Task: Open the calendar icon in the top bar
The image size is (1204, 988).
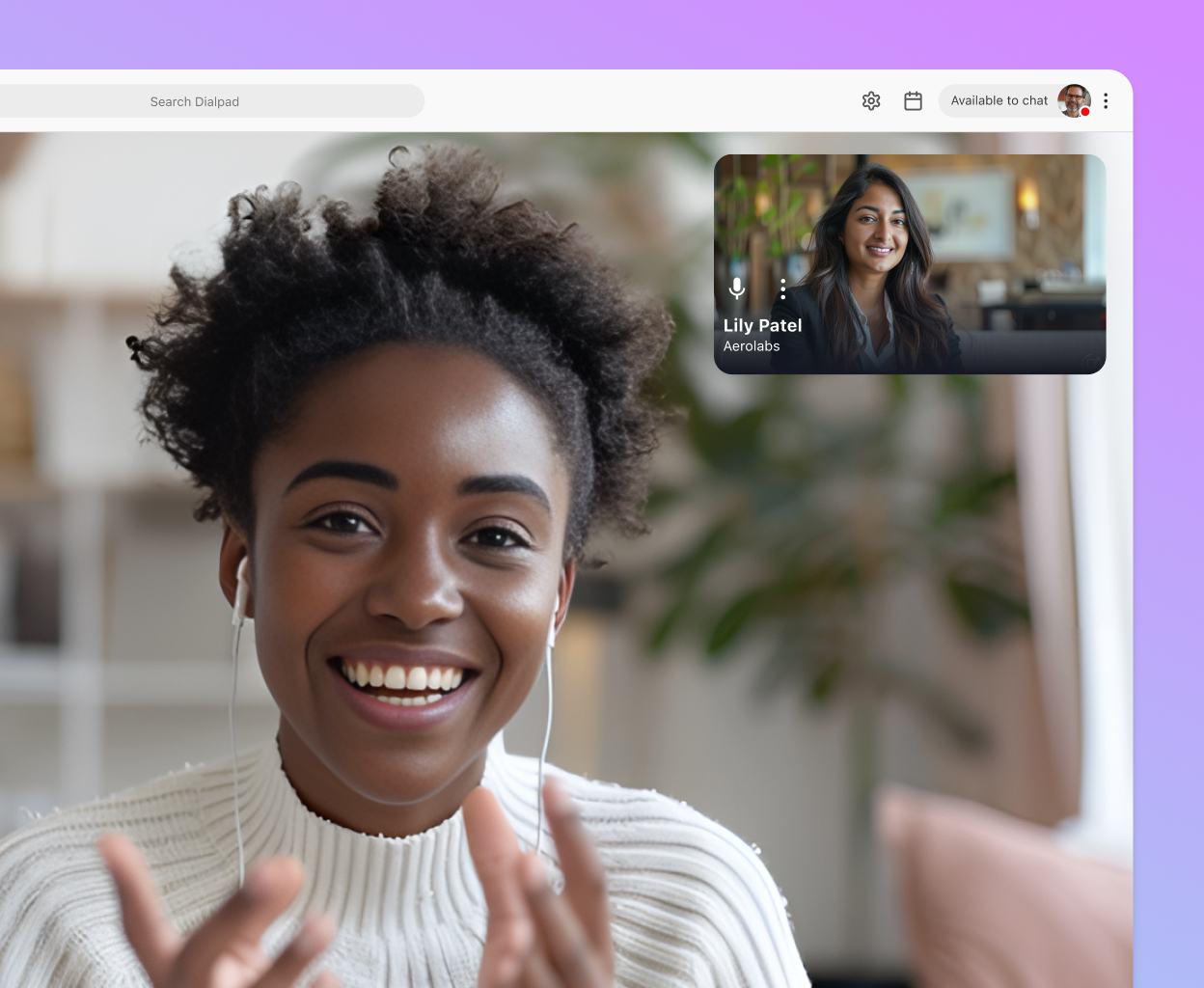Action: pos(914,101)
